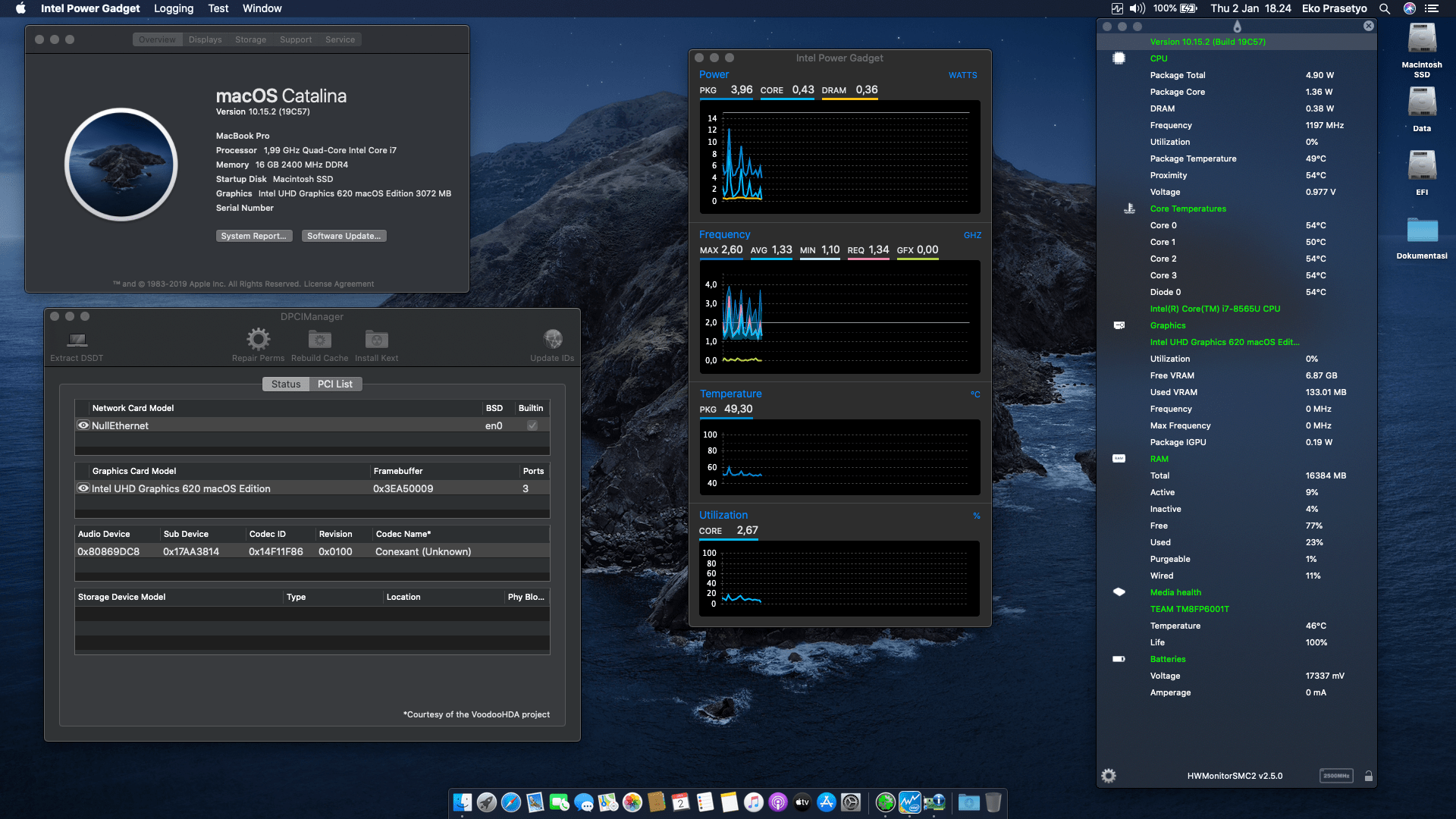The image size is (1456, 819).
Task: Open the Service tab in About This Mac
Action: [x=340, y=39]
